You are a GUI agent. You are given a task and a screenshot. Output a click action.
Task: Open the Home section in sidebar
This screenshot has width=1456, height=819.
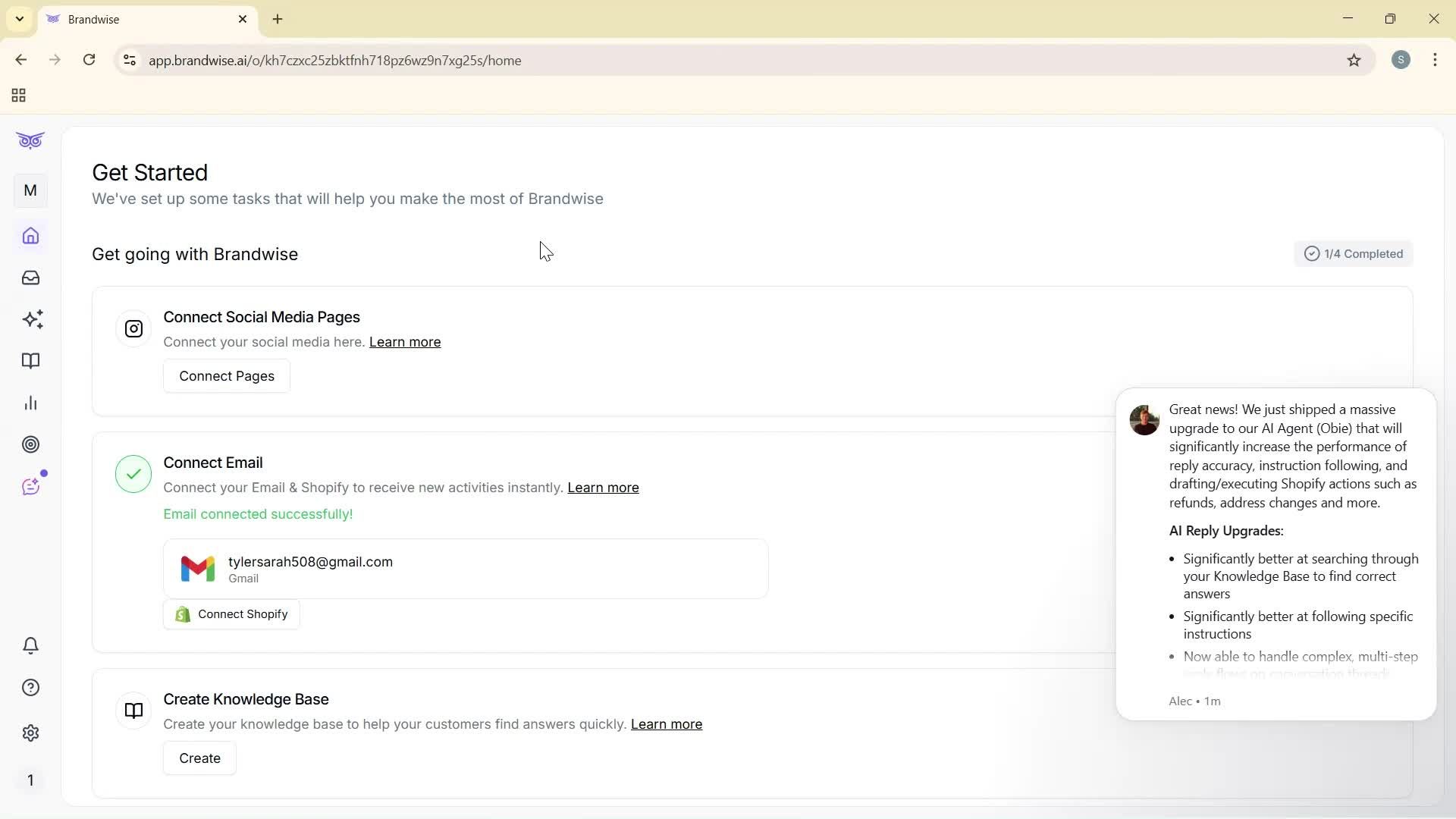[30, 236]
